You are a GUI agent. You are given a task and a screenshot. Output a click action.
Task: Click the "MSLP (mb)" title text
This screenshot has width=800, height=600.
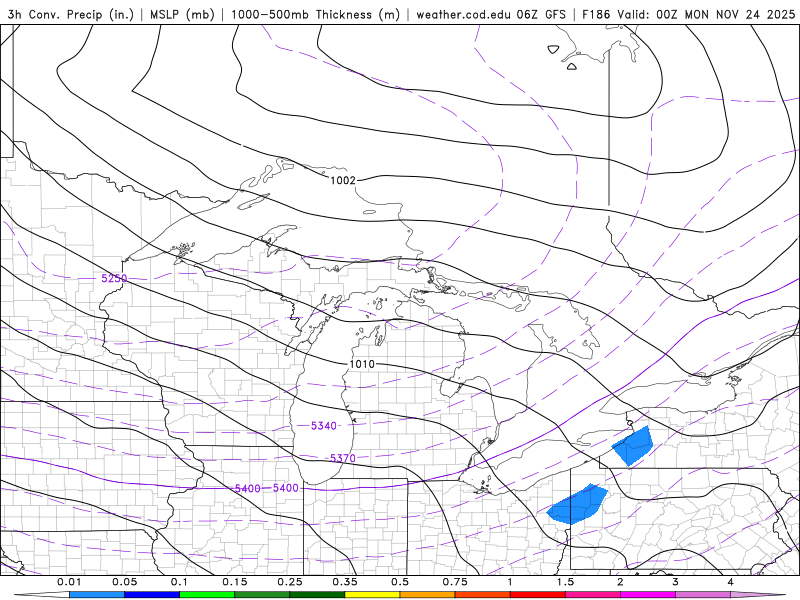[x=182, y=14]
